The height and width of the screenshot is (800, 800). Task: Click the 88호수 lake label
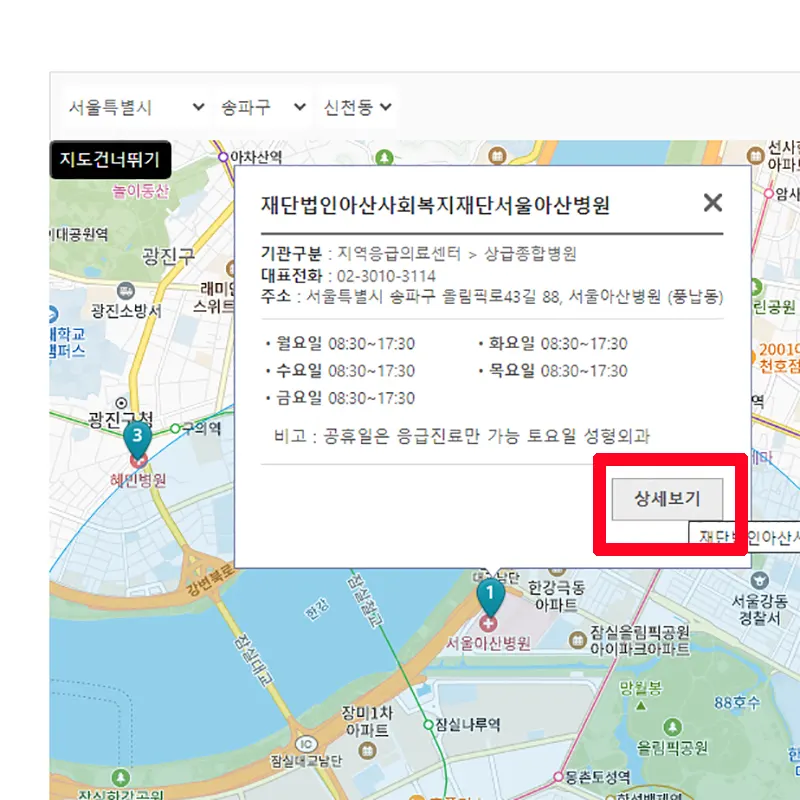737,703
